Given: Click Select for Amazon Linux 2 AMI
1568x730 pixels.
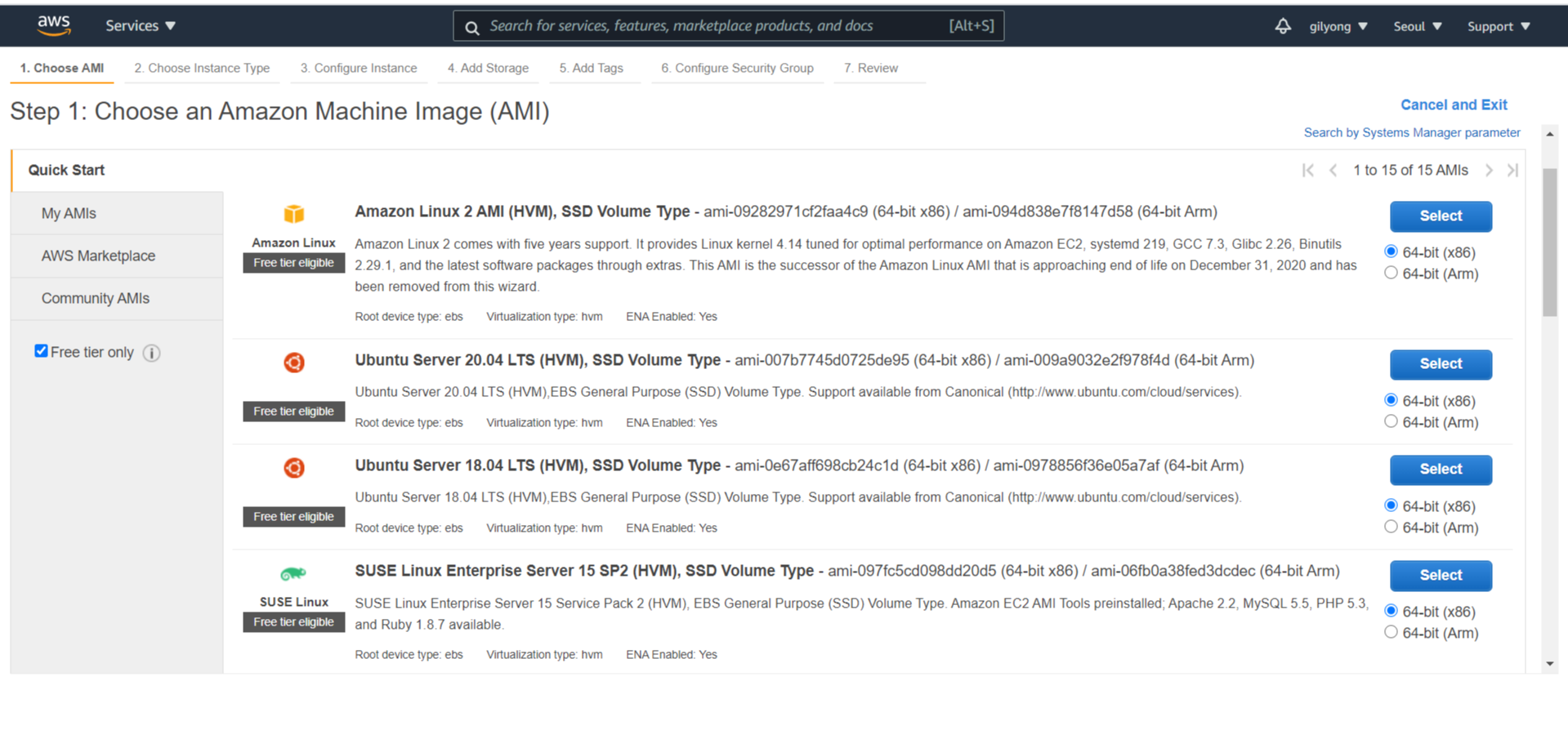Looking at the screenshot, I should 1441,216.
